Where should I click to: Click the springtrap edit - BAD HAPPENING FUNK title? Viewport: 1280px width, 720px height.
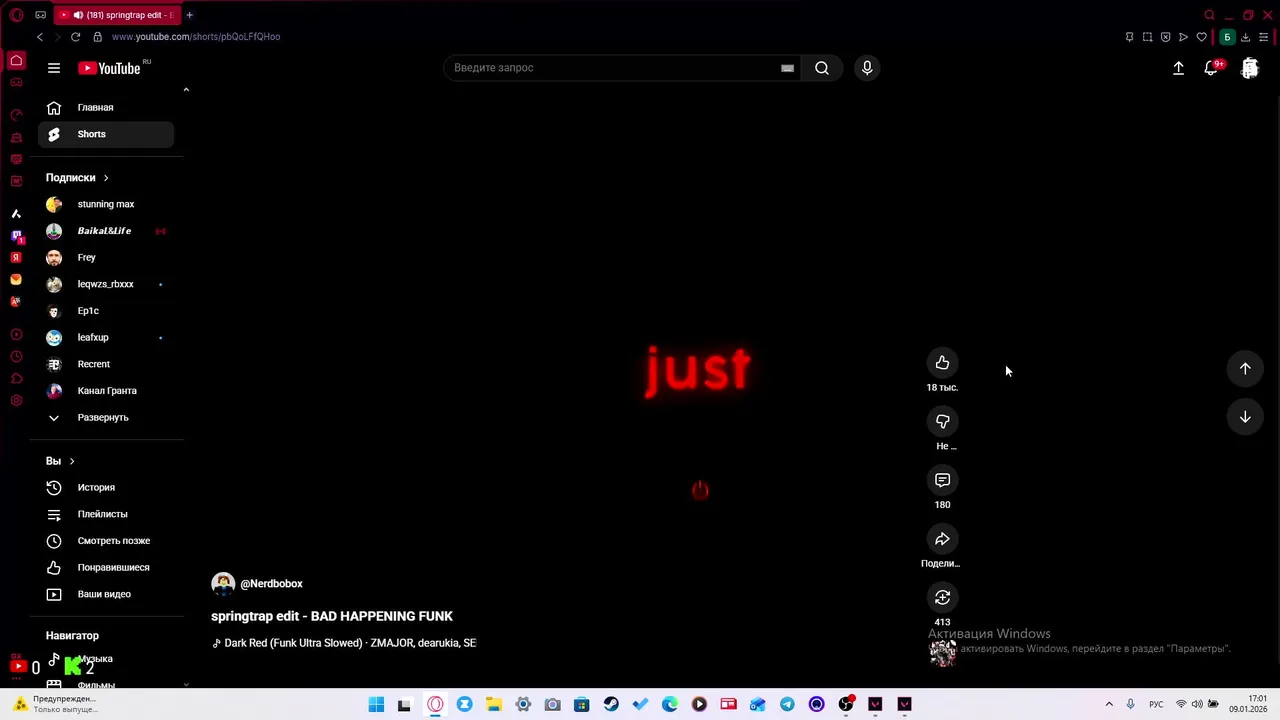[332, 616]
